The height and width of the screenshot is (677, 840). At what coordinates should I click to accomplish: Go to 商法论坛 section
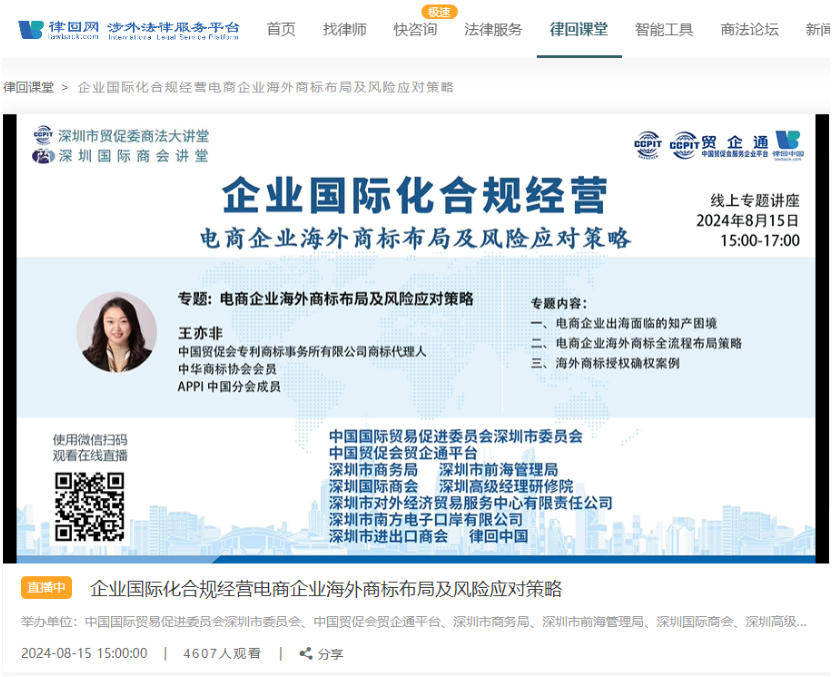click(749, 29)
